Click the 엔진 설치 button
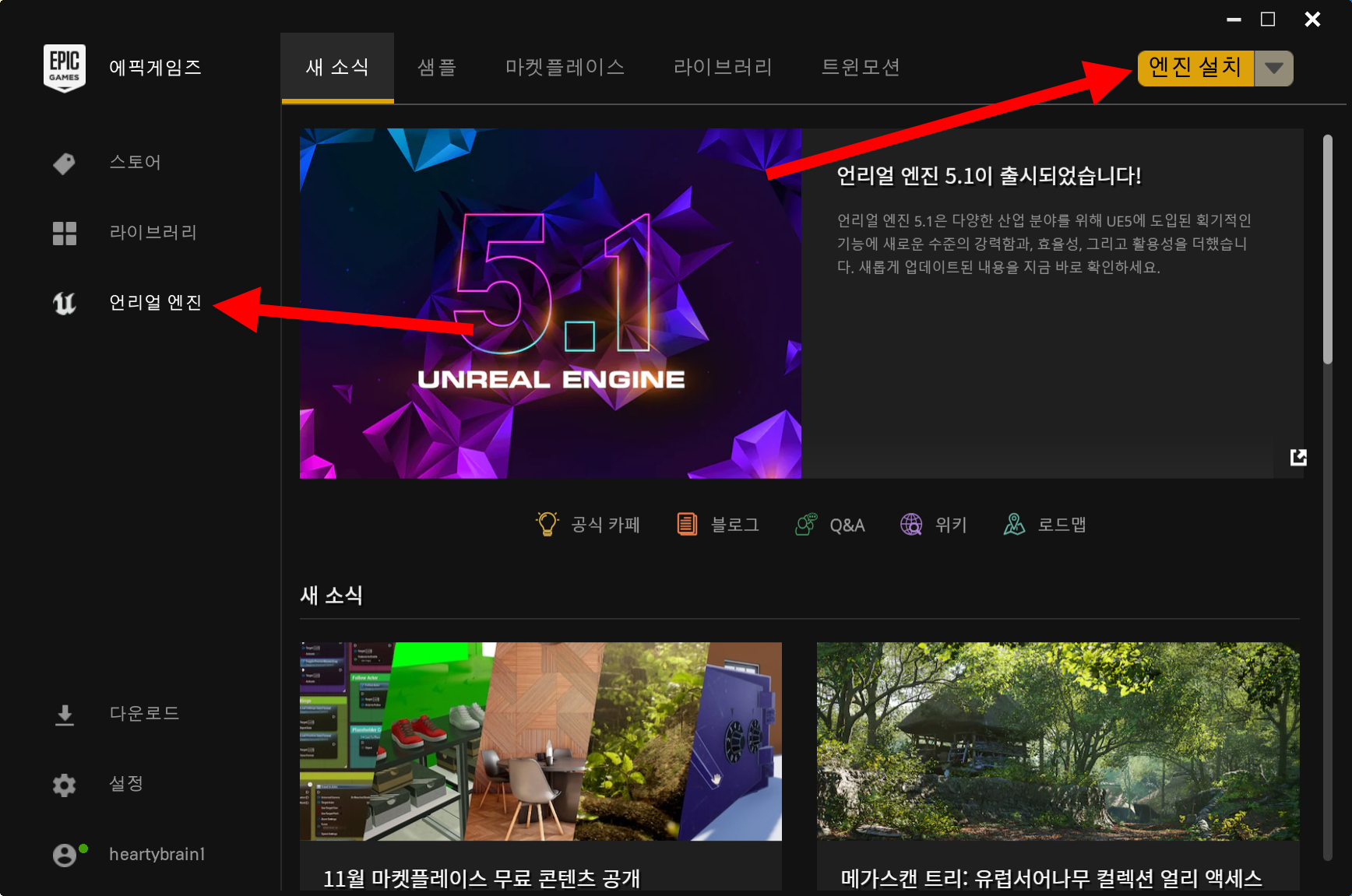This screenshot has height=896, width=1352. pos(1196,69)
